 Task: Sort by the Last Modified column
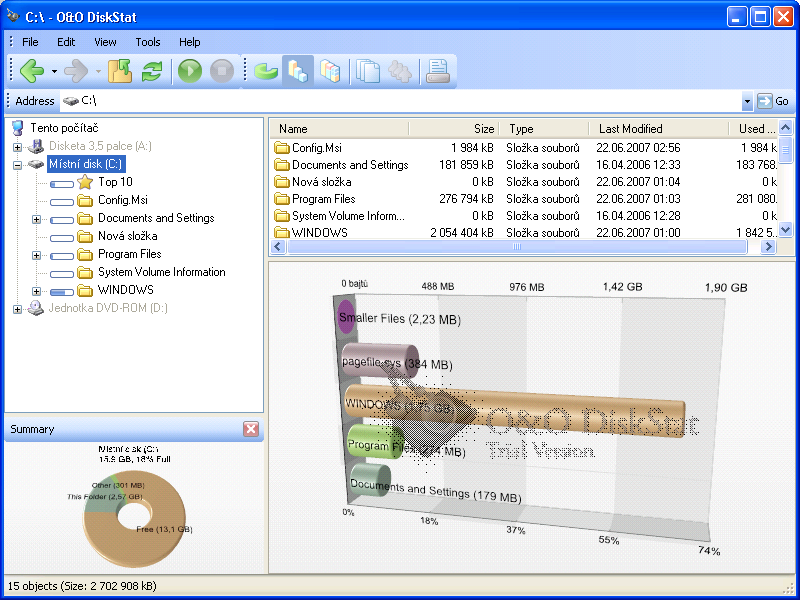659,129
